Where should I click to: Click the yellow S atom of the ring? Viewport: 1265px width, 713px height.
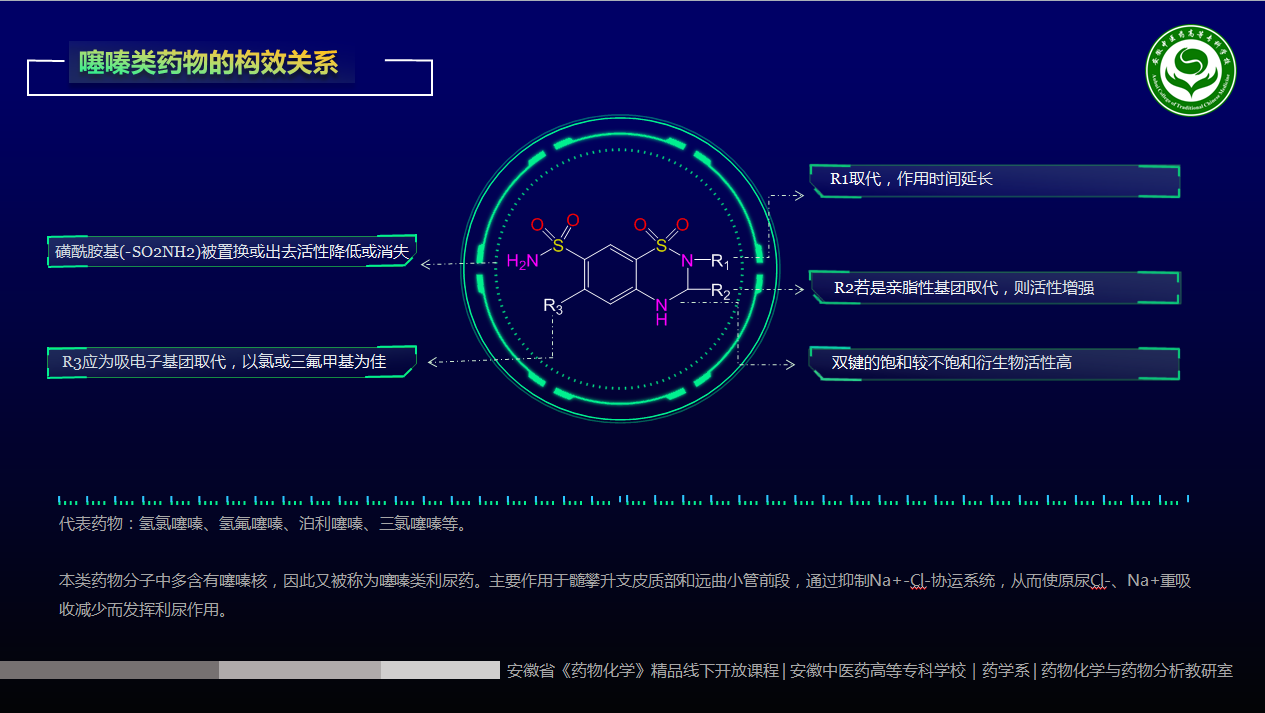[661, 244]
